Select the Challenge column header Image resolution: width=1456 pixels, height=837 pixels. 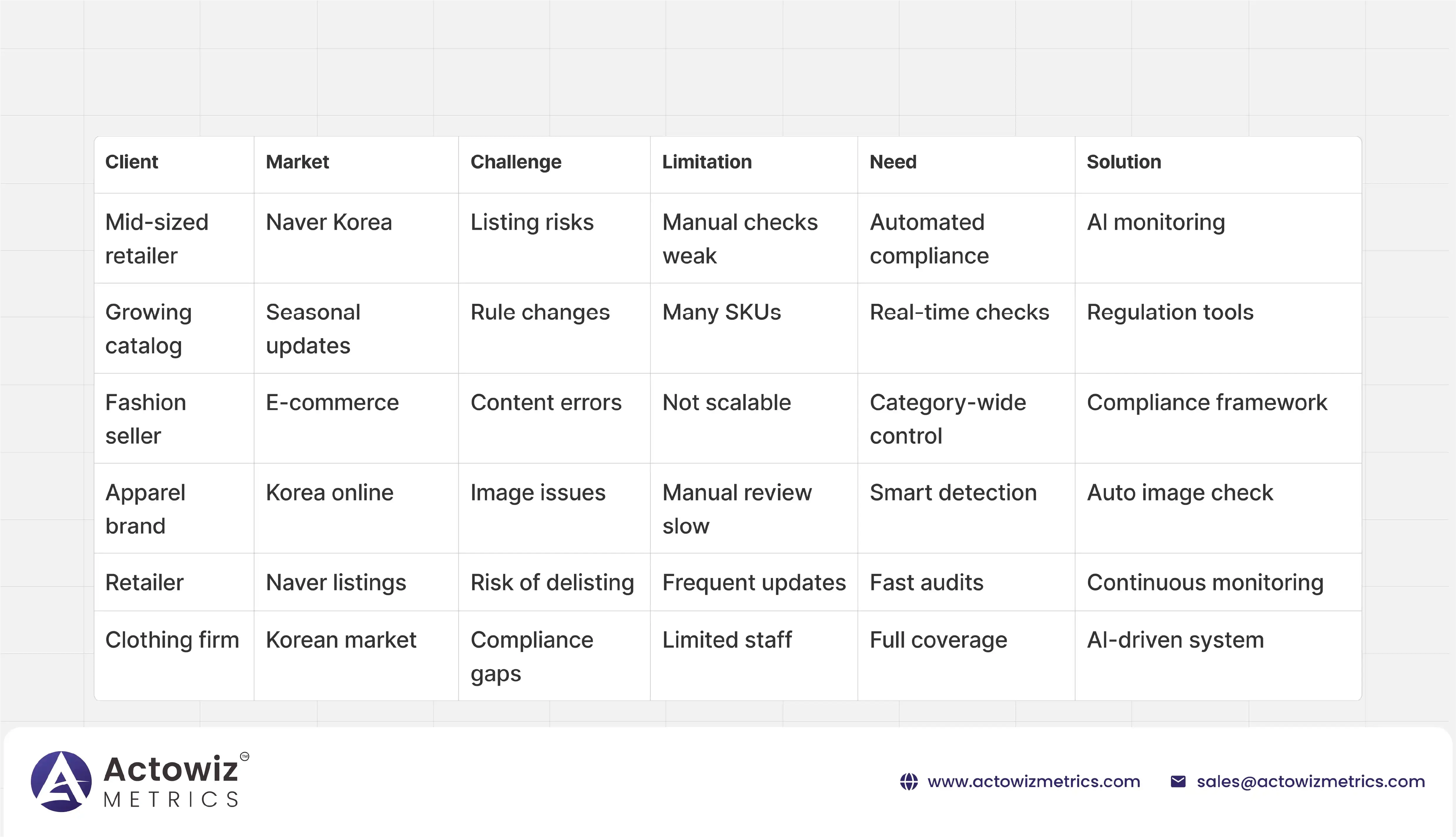516,162
